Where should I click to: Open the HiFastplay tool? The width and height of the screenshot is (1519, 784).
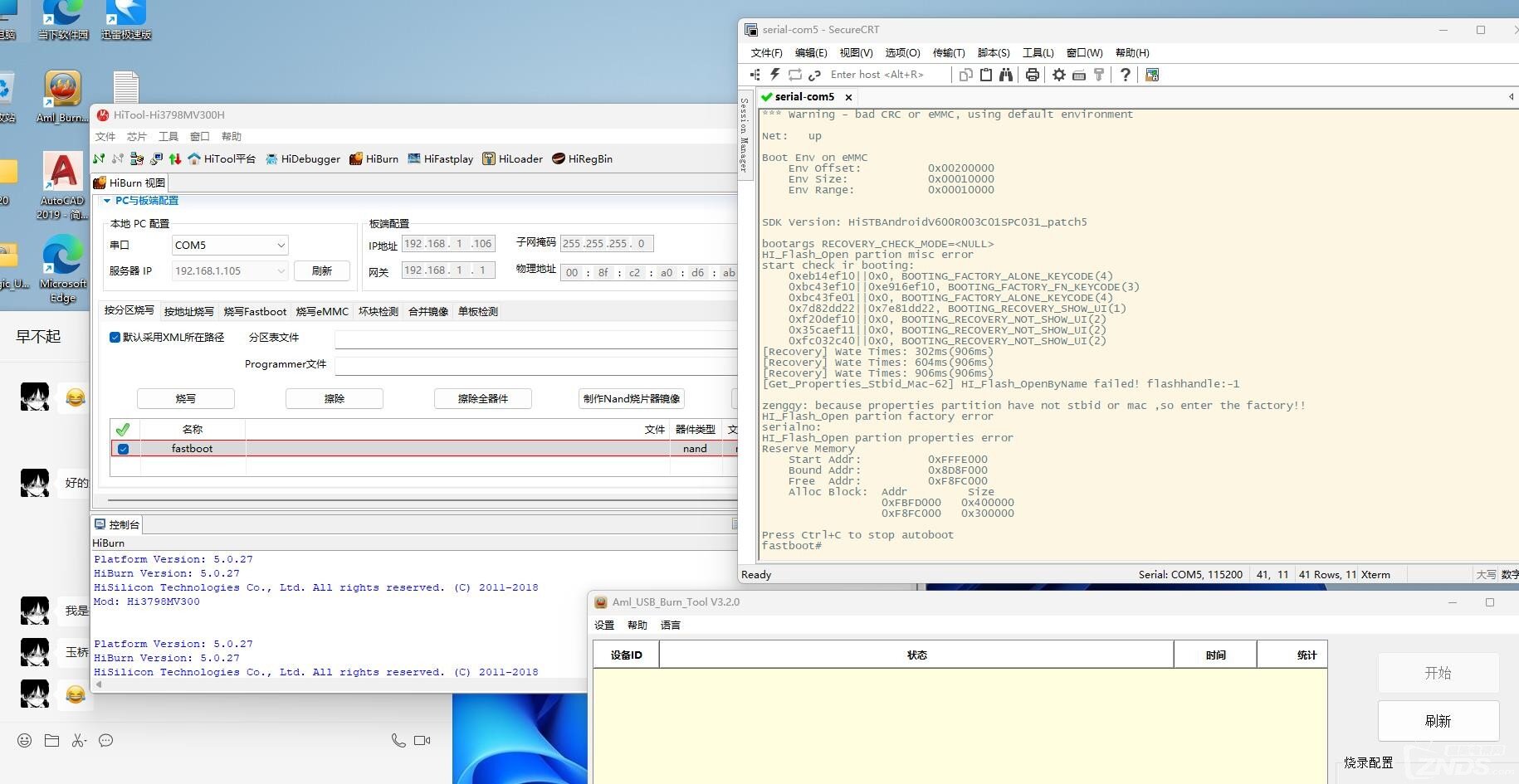point(441,158)
